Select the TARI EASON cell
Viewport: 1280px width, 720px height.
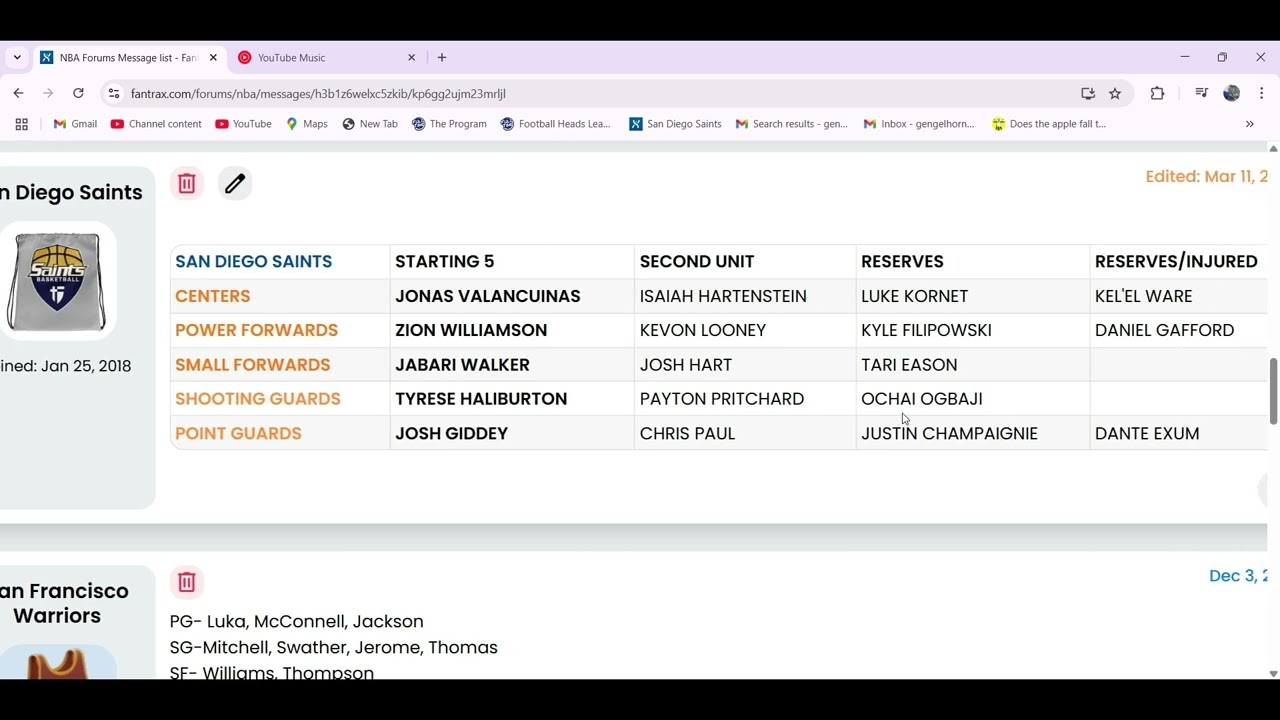click(x=972, y=365)
